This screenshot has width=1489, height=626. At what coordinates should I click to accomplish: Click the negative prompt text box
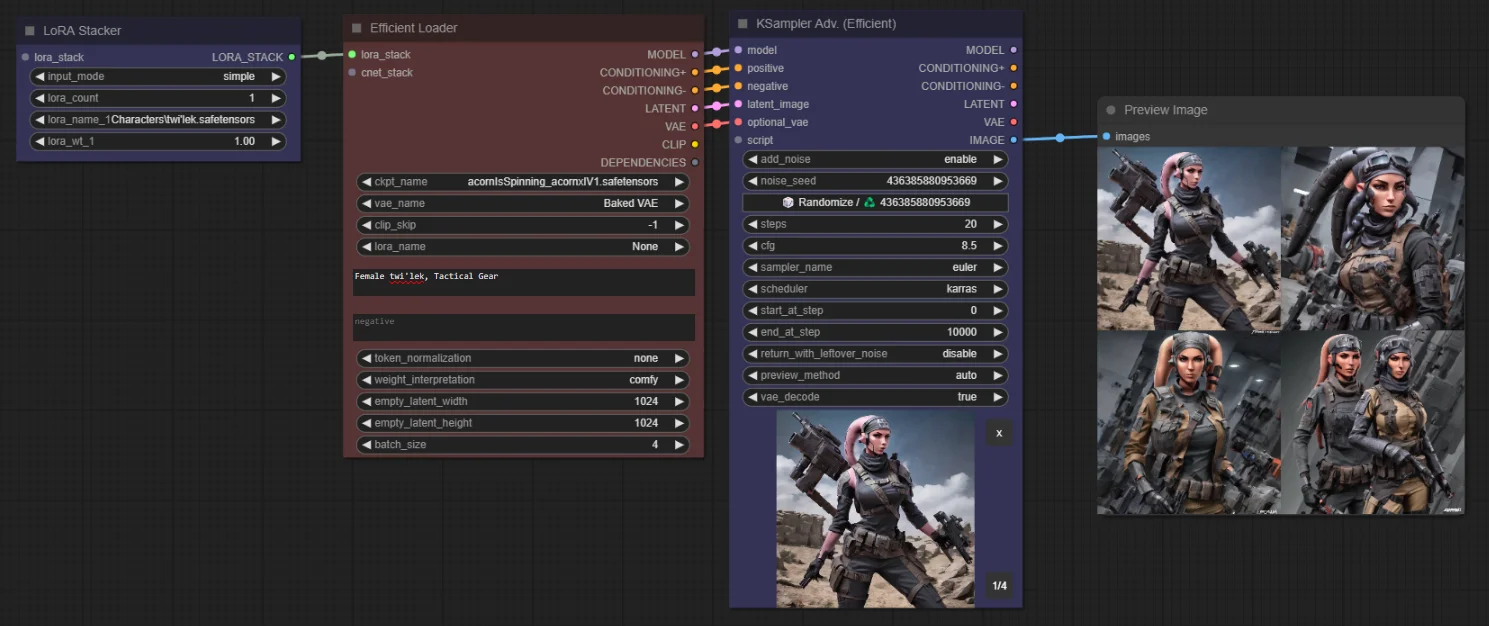click(523, 328)
